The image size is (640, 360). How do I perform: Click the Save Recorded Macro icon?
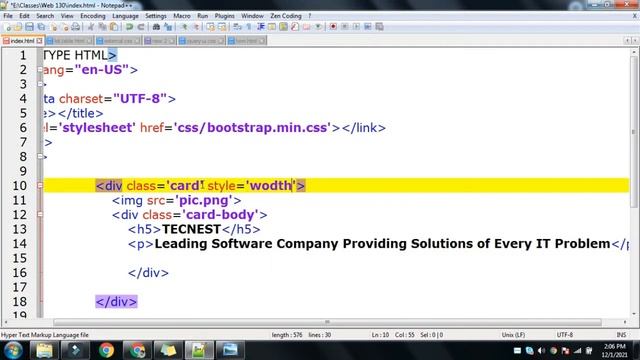coord(379,27)
